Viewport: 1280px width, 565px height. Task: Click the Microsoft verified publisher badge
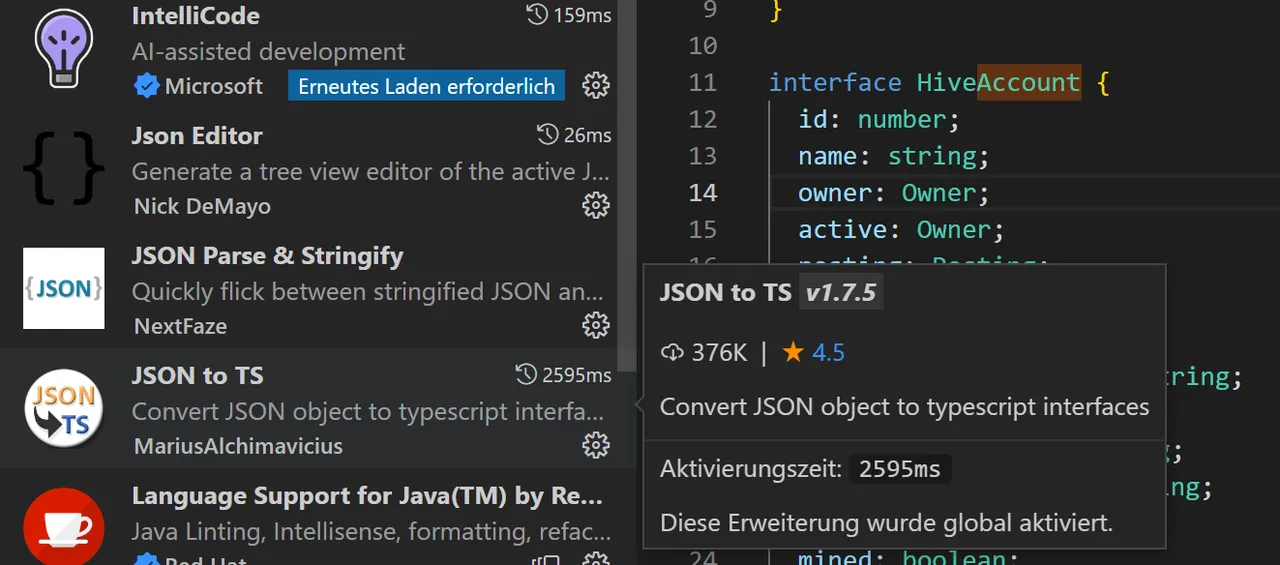[147, 86]
